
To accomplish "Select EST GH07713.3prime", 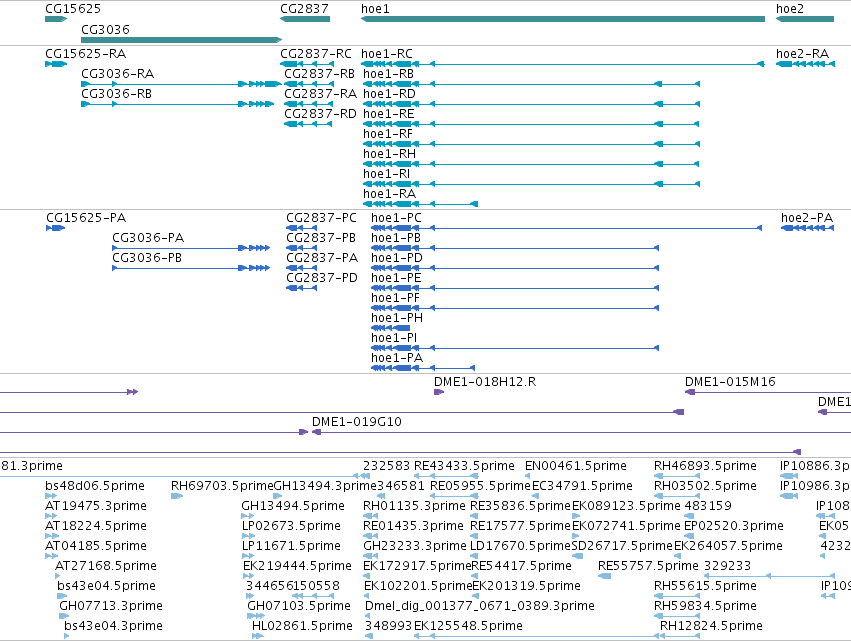I will coord(111,606).
